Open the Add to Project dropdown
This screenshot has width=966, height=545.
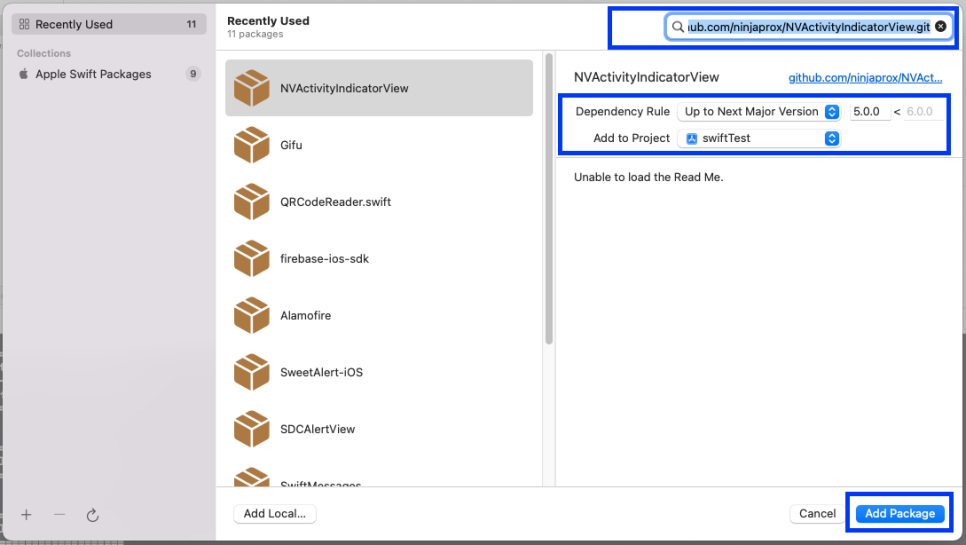coord(758,139)
